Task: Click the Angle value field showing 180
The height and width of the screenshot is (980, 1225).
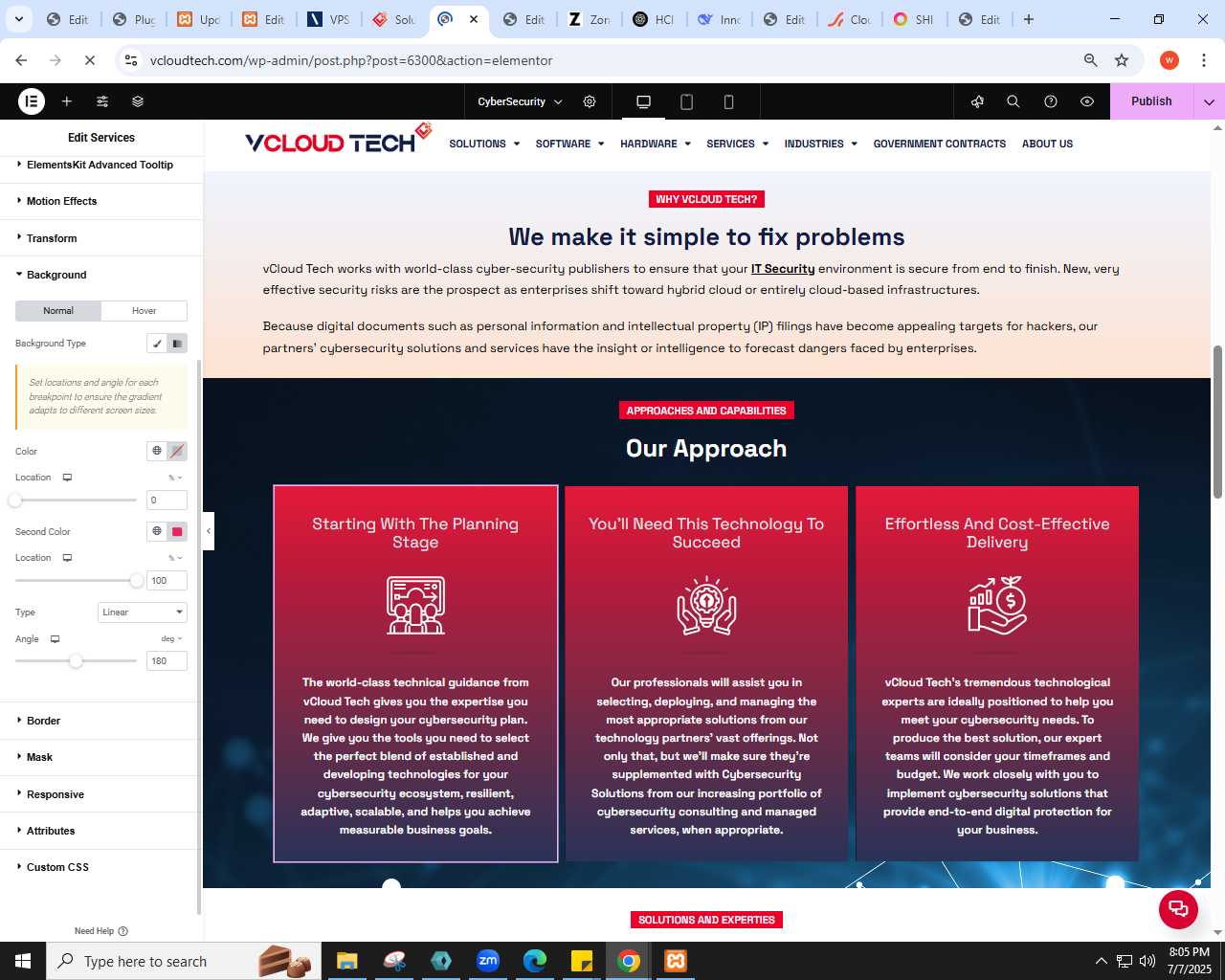Action: pos(167,660)
